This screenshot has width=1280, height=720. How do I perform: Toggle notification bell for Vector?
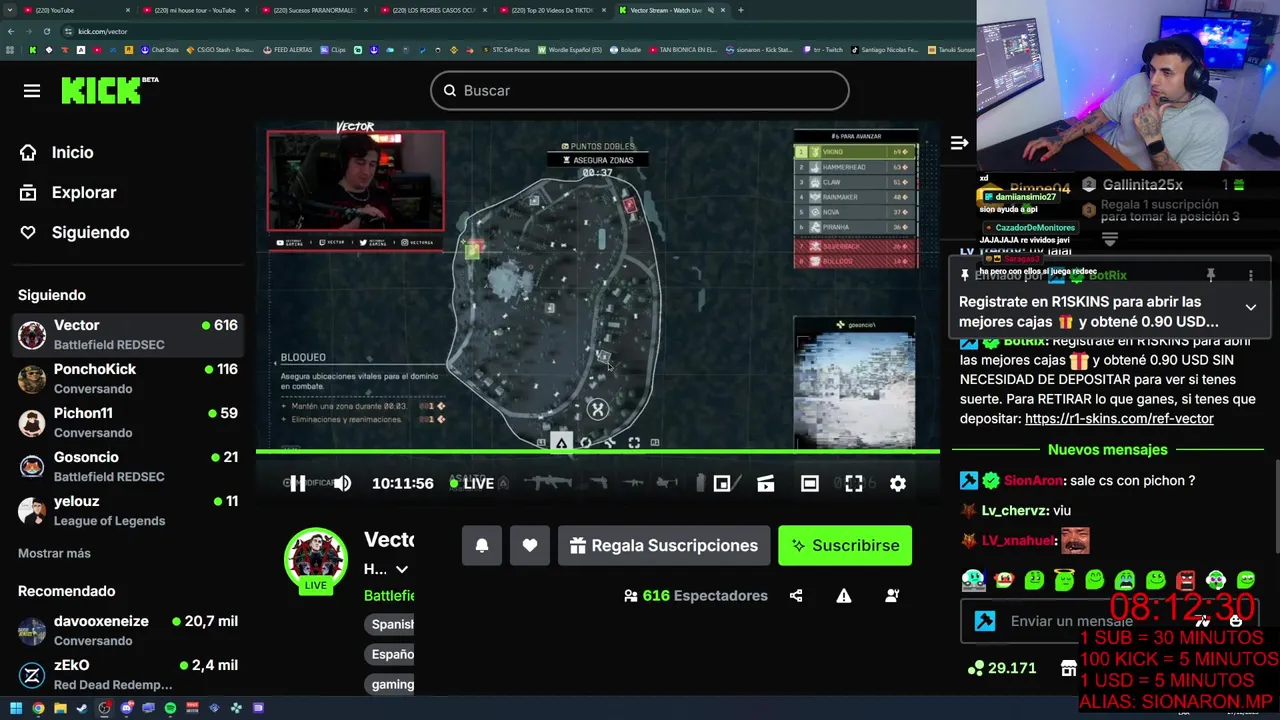(482, 546)
